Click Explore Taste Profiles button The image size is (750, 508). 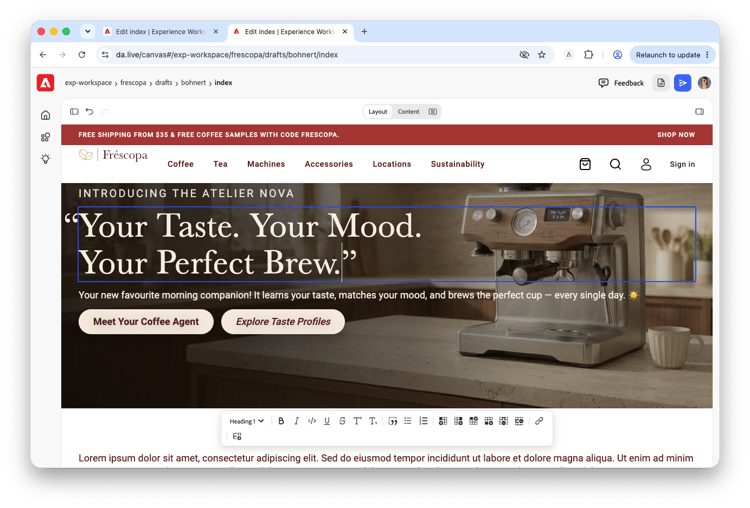pyautogui.click(x=283, y=321)
